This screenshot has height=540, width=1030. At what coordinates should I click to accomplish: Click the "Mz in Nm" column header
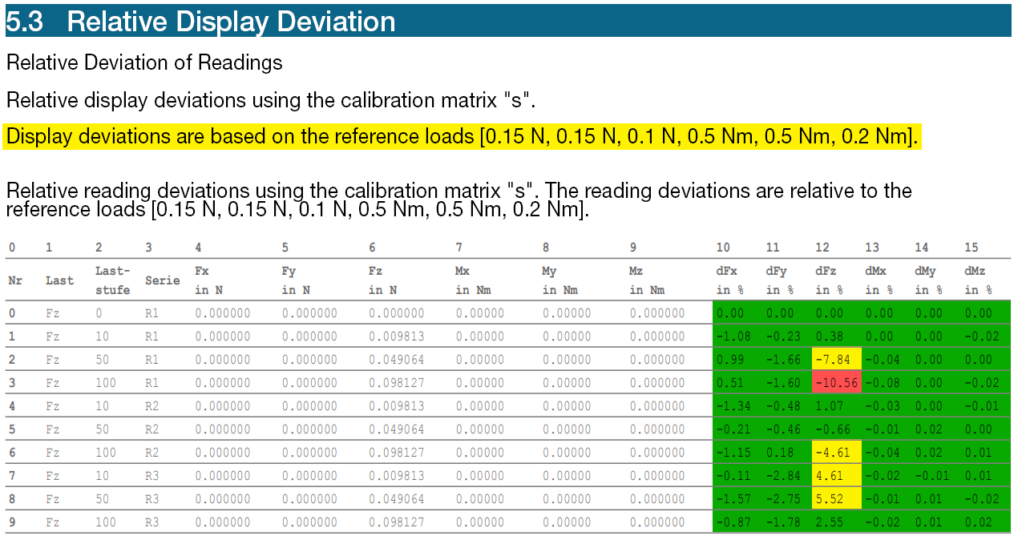pyautogui.click(x=647, y=281)
